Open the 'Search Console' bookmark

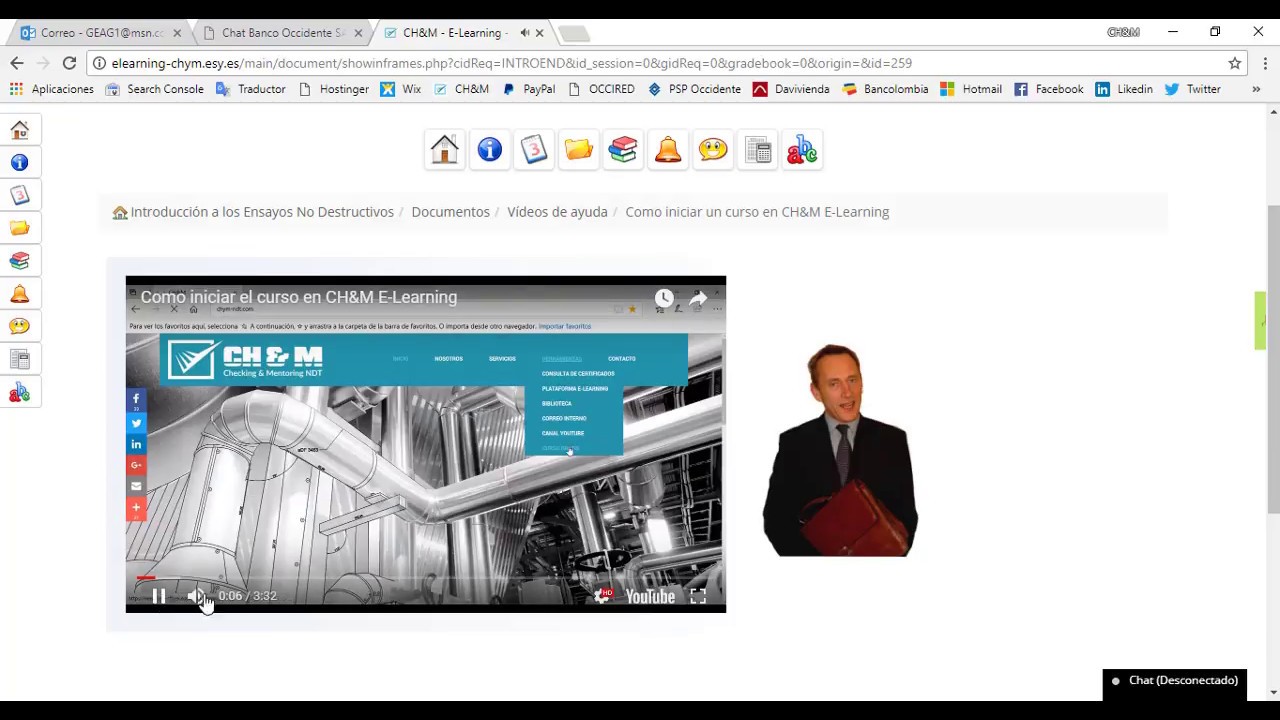tap(155, 89)
